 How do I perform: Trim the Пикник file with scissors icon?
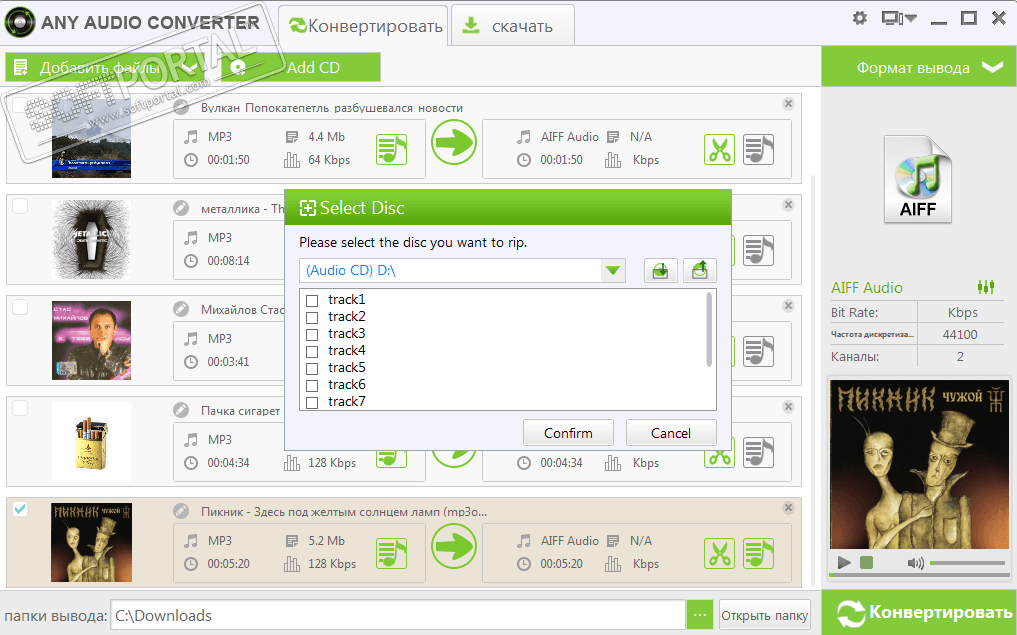pyautogui.click(x=719, y=553)
